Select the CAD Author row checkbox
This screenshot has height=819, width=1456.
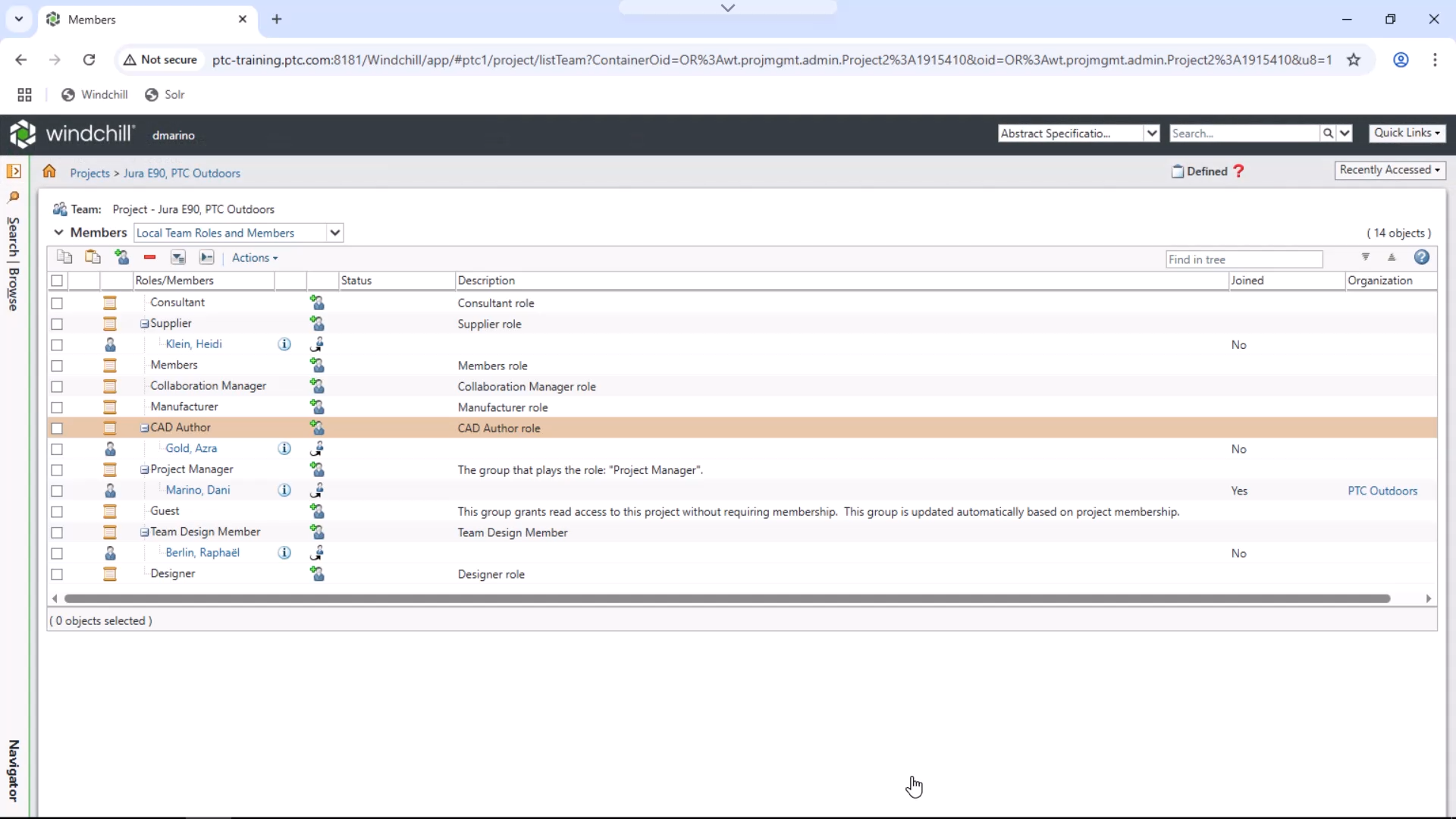[x=57, y=428]
